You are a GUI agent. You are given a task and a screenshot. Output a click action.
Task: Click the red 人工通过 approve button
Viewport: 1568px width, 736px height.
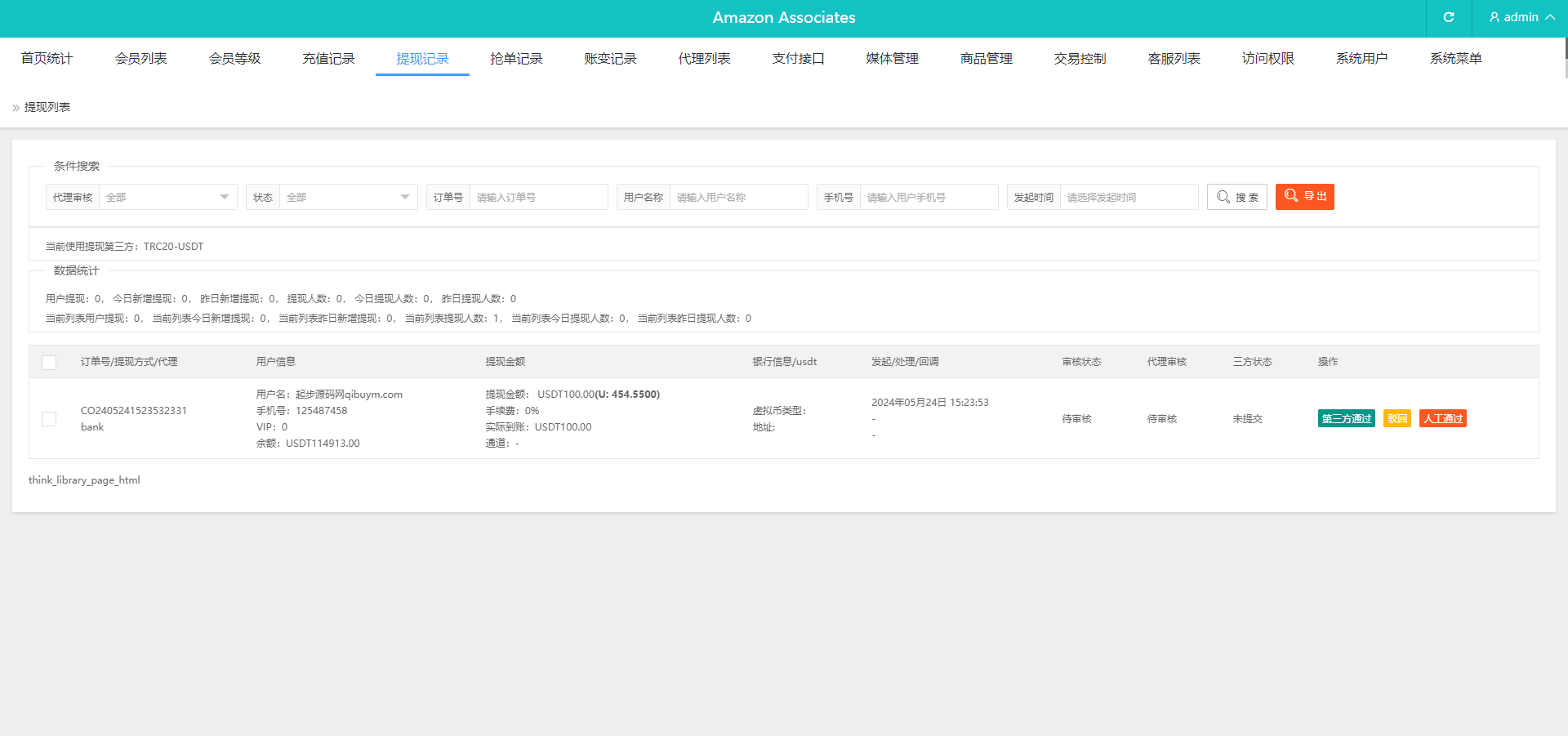click(x=1442, y=419)
